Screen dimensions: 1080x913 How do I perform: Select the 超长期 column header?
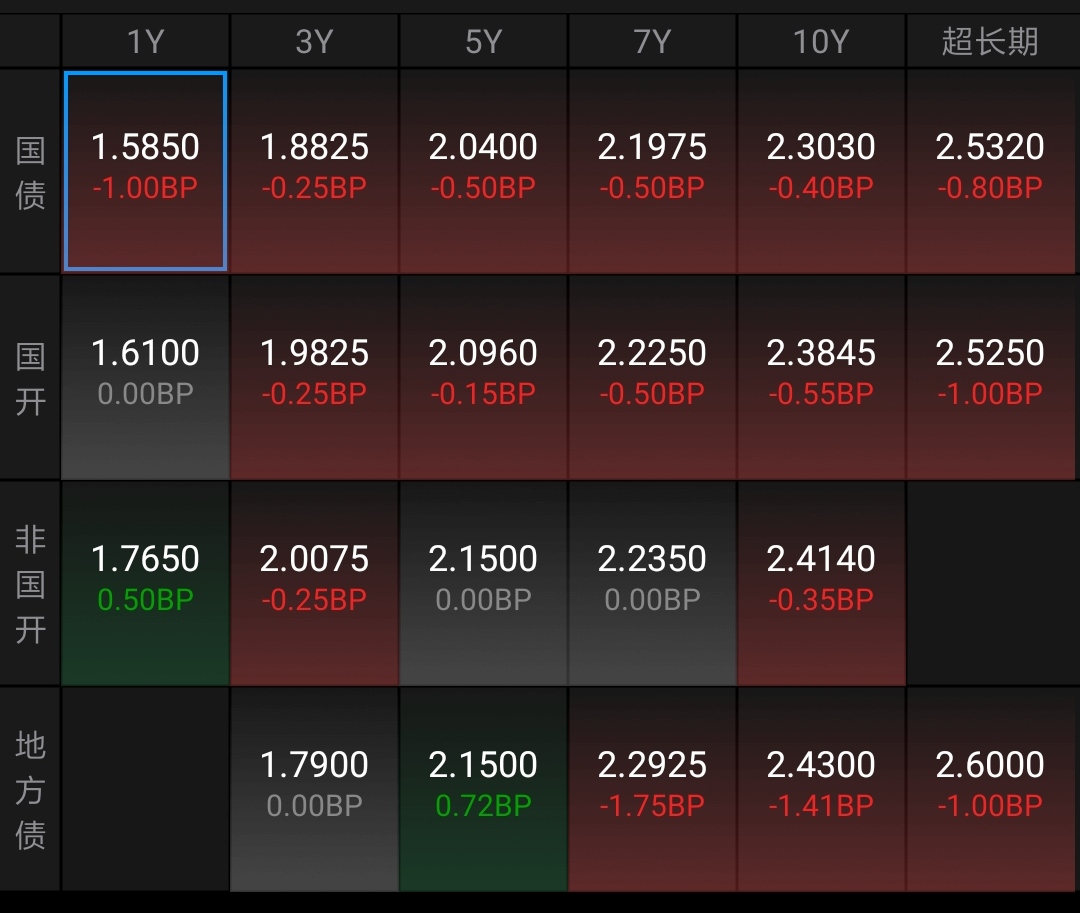990,42
